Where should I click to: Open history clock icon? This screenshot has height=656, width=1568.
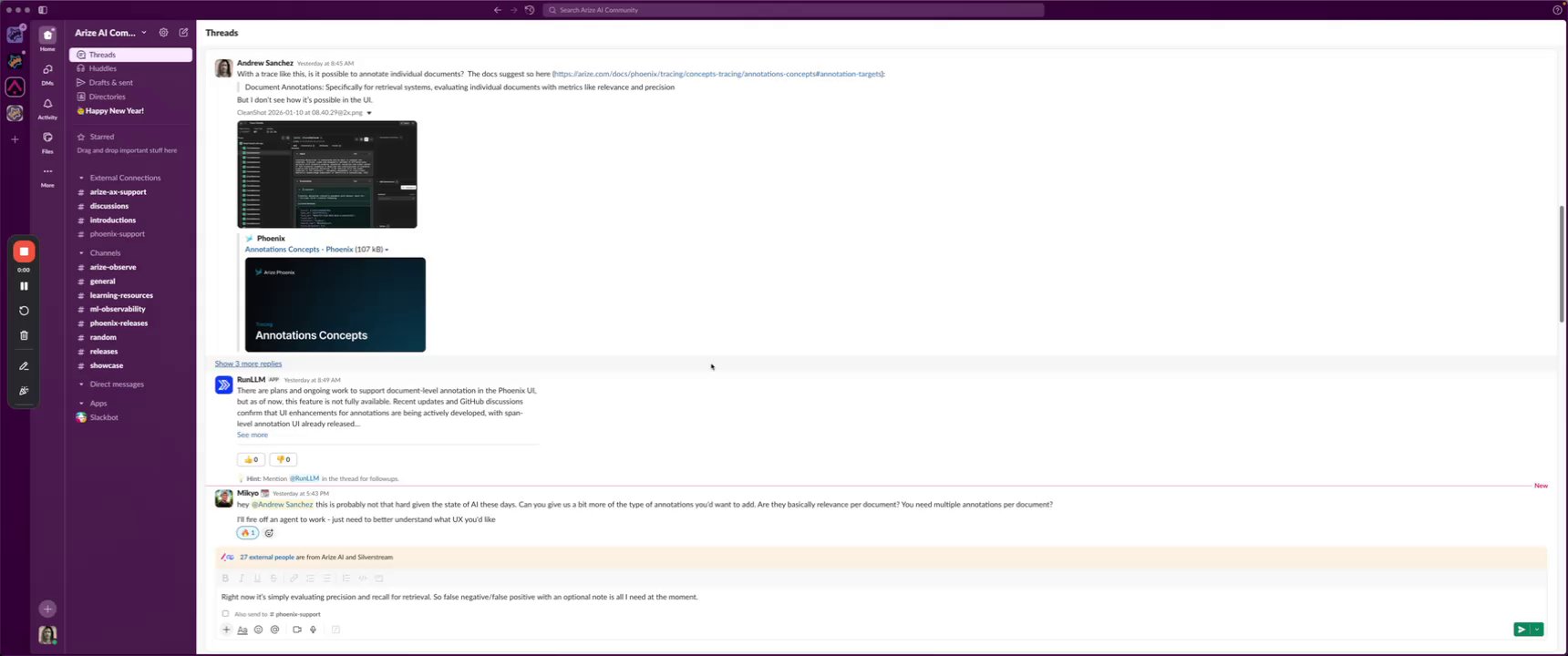pyautogui.click(x=530, y=10)
